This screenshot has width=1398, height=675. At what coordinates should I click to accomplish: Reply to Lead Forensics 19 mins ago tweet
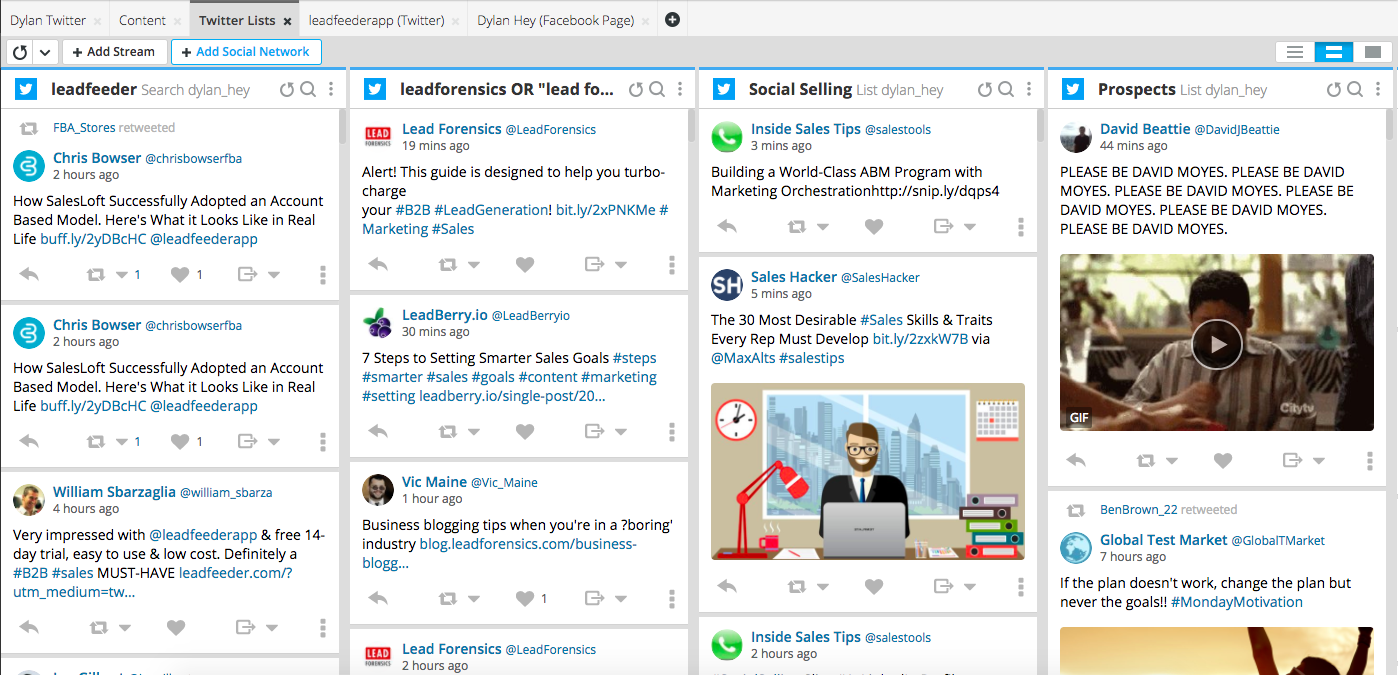click(x=378, y=265)
